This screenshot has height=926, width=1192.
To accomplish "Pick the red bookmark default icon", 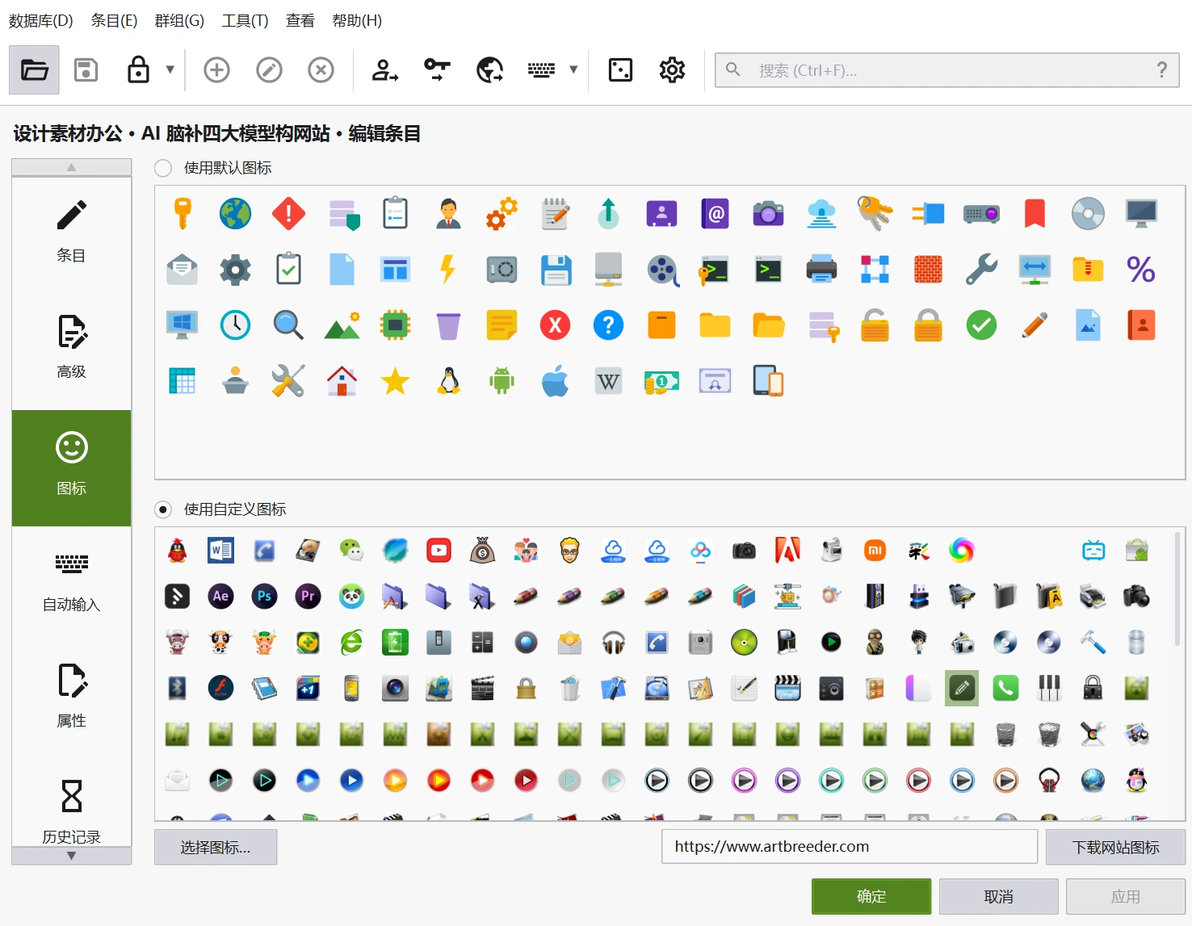I will [x=1035, y=214].
